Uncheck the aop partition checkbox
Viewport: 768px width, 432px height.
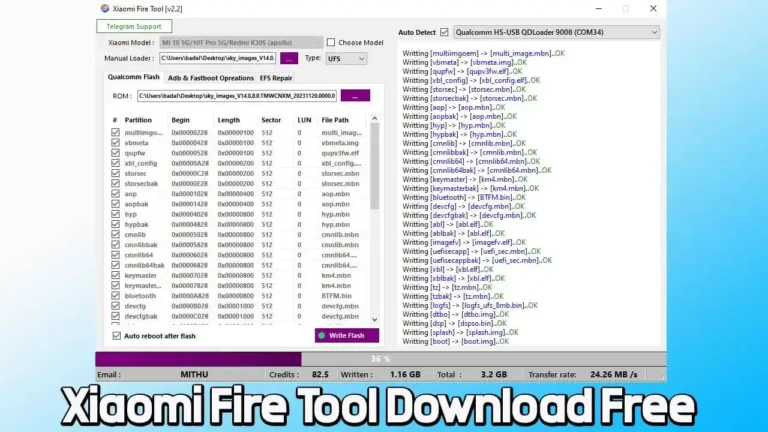(115, 193)
